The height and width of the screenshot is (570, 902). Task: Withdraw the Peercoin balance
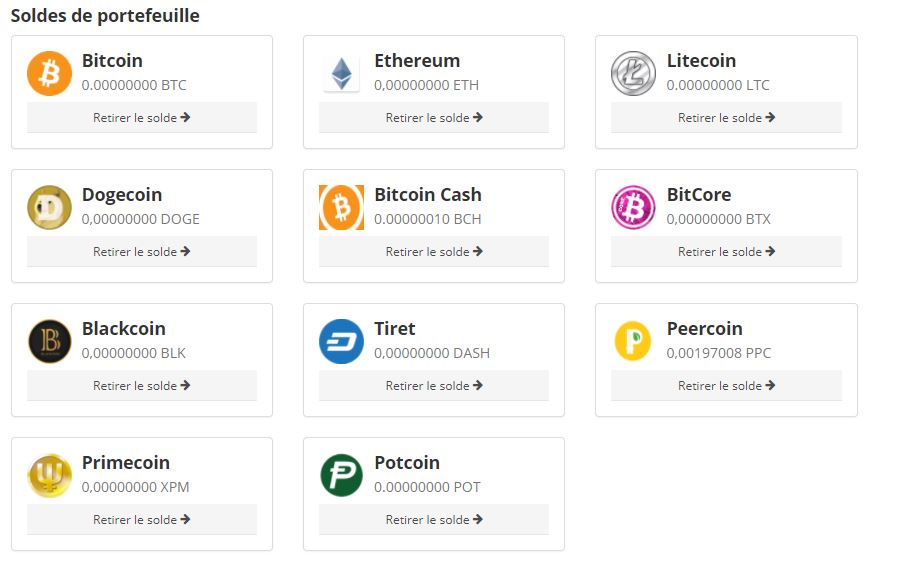pyautogui.click(x=726, y=385)
